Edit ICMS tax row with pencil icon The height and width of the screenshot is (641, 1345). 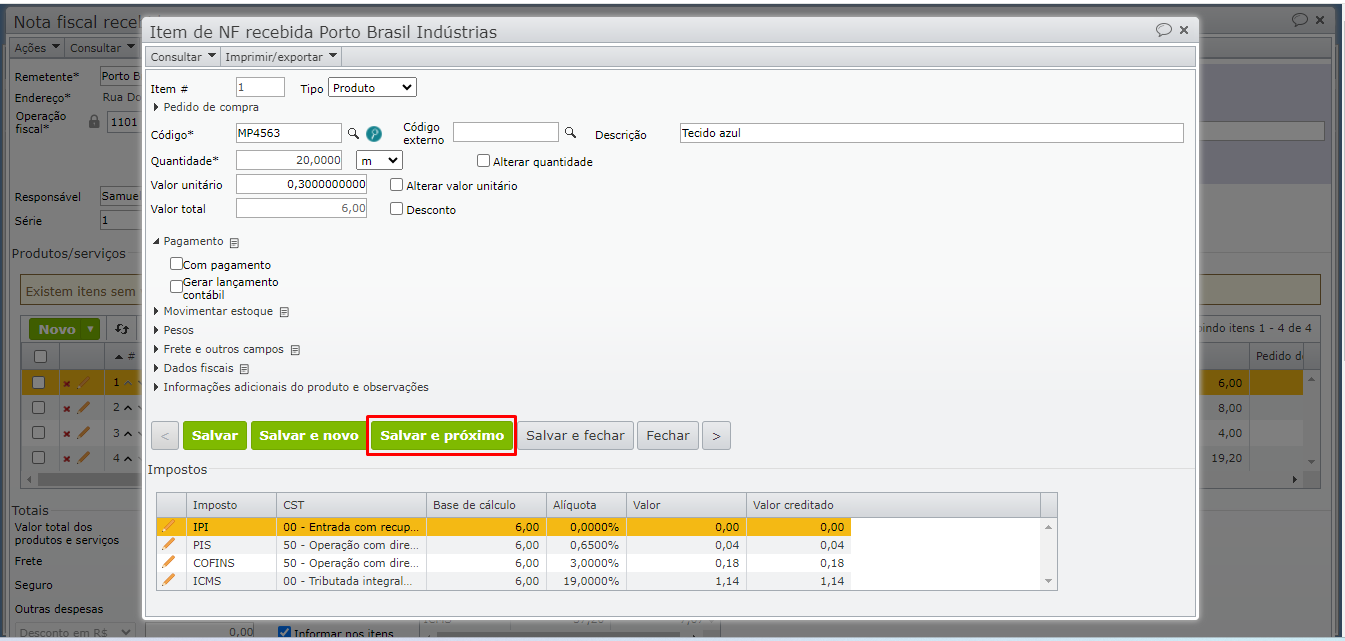pos(168,580)
